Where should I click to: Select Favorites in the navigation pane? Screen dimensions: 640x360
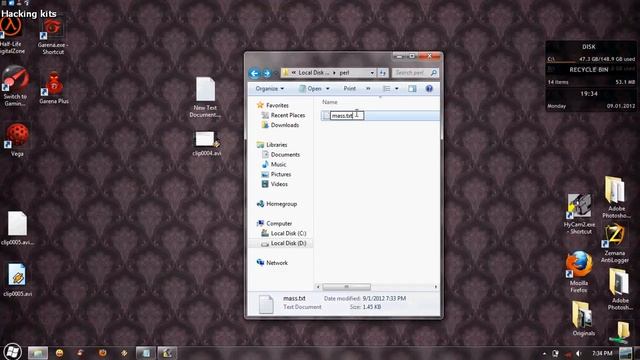click(x=277, y=105)
